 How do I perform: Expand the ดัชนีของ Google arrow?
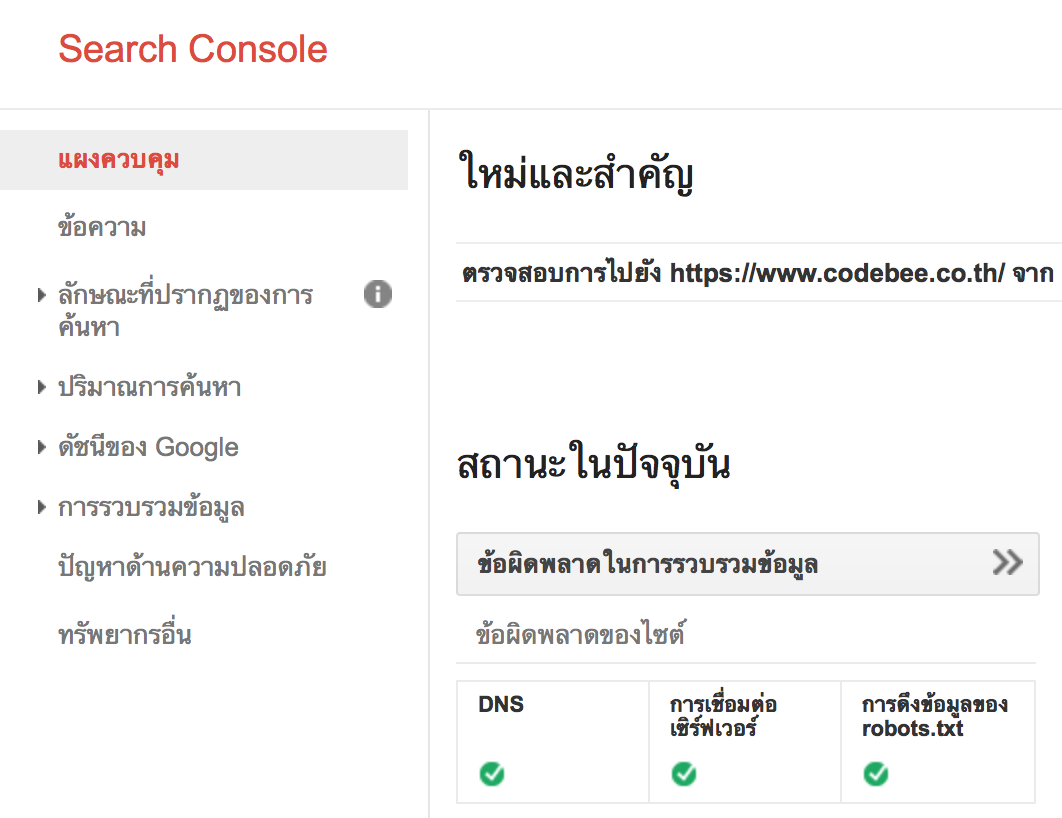pyautogui.click(x=42, y=447)
